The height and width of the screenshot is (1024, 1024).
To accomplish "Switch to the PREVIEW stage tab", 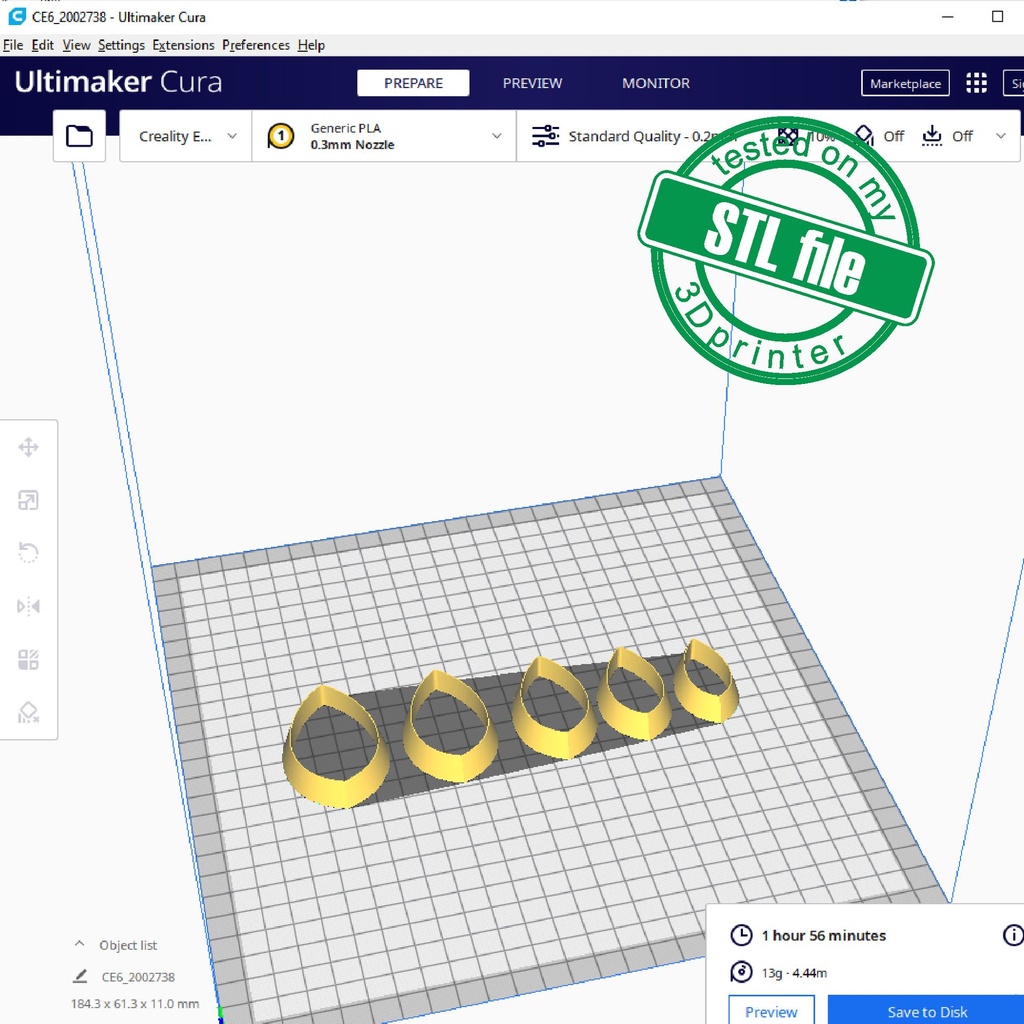I will pos(532,83).
